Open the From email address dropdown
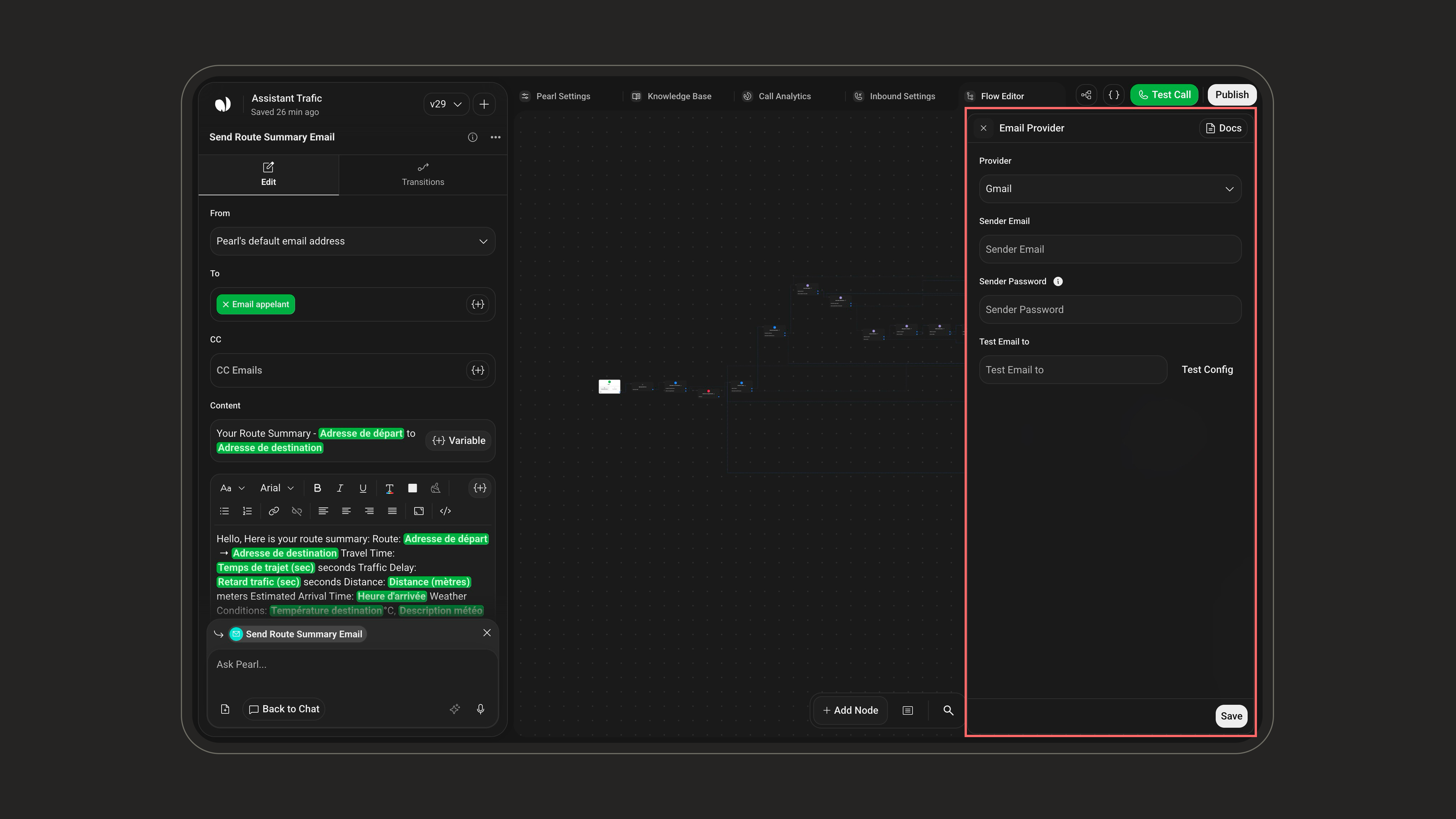This screenshot has height=819, width=1456. pos(352,241)
